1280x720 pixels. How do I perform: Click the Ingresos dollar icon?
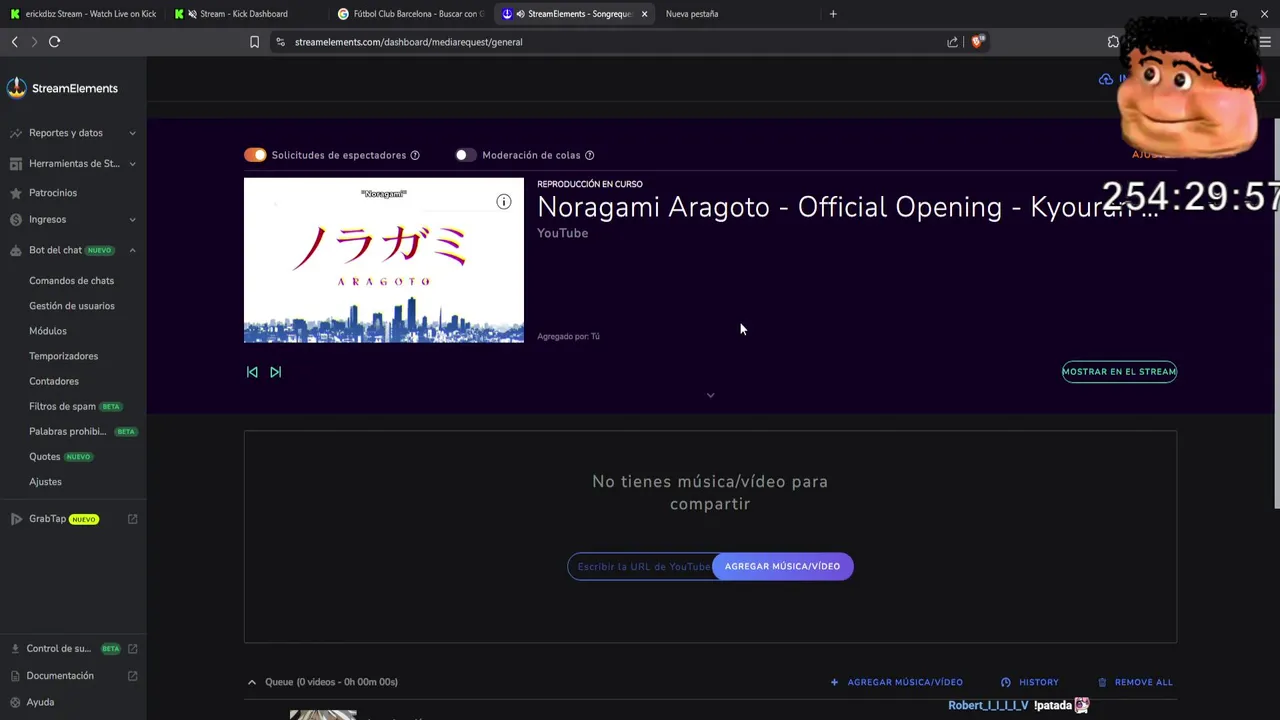(16, 220)
